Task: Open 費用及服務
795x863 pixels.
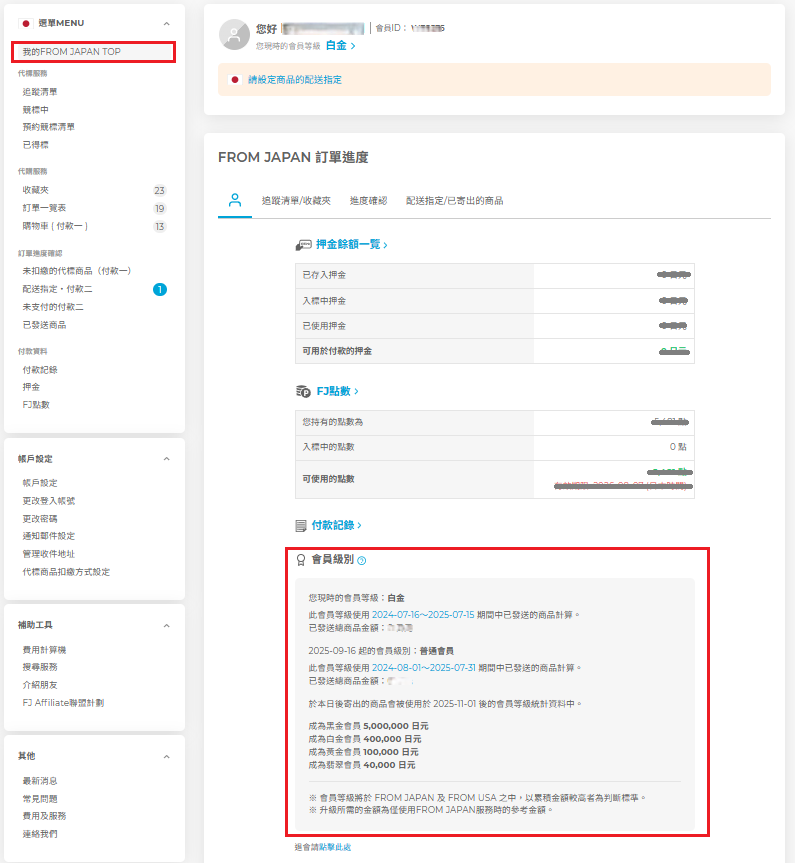Action: [x=44, y=816]
